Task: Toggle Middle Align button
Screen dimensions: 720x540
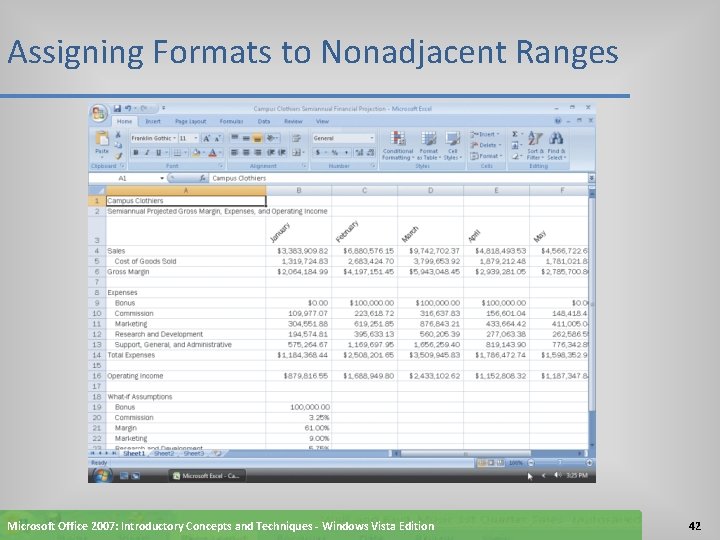Action: pos(246,138)
